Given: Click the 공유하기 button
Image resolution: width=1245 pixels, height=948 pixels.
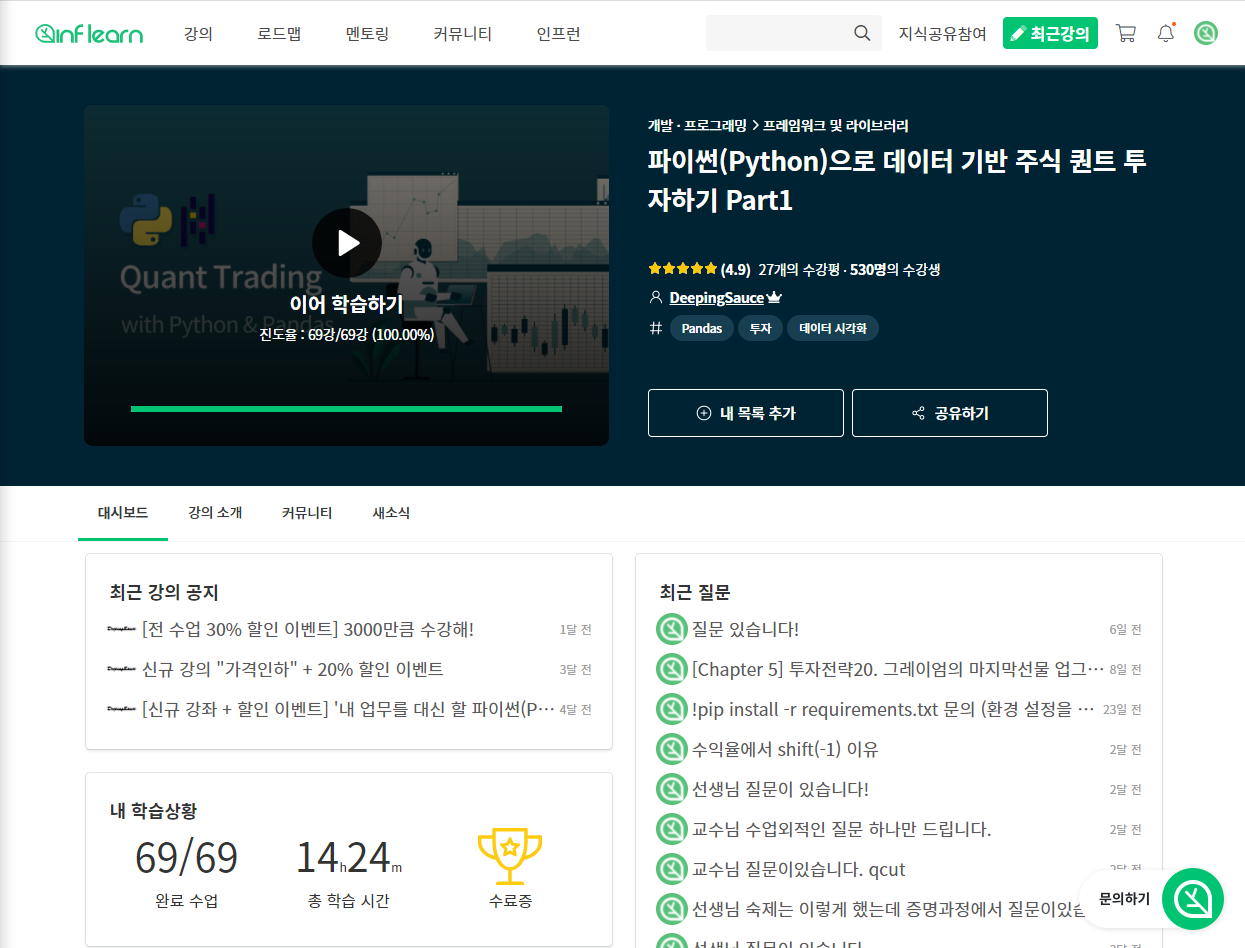Looking at the screenshot, I should click(950, 413).
